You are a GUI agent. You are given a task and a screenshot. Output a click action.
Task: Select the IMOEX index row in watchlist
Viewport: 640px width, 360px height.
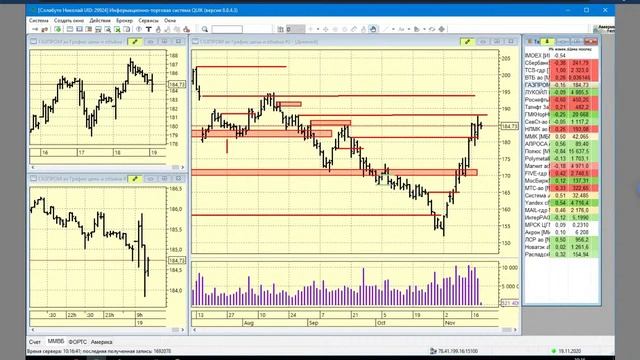(x=561, y=56)
